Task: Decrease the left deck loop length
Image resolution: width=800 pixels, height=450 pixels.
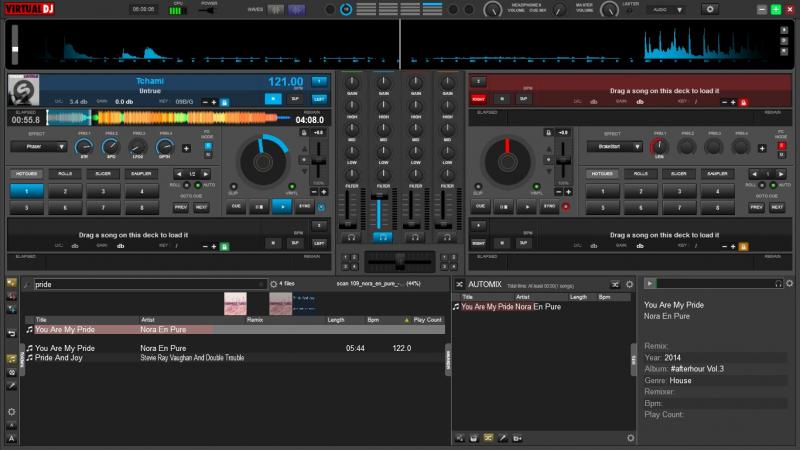Action: coord(179,174)
